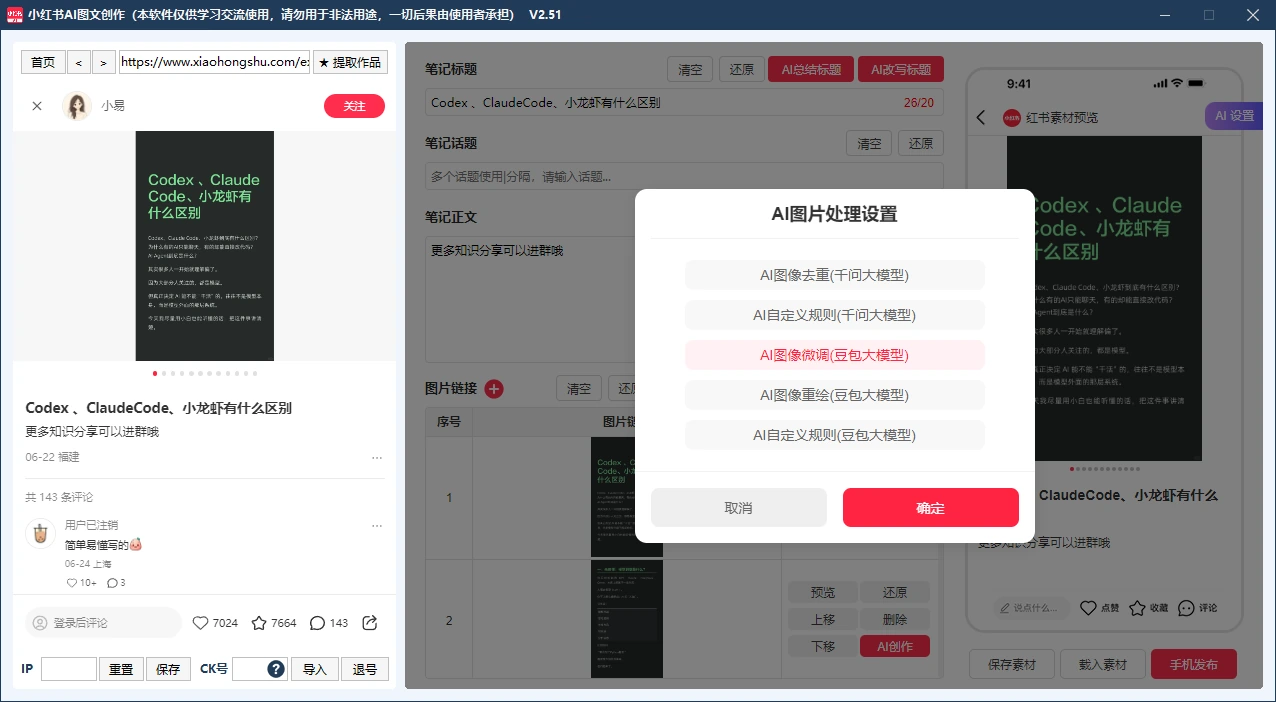Click 还原 button in row 2
This screenshot has width=1276, height=702.
pyautogui.click(x=895, y=592)
